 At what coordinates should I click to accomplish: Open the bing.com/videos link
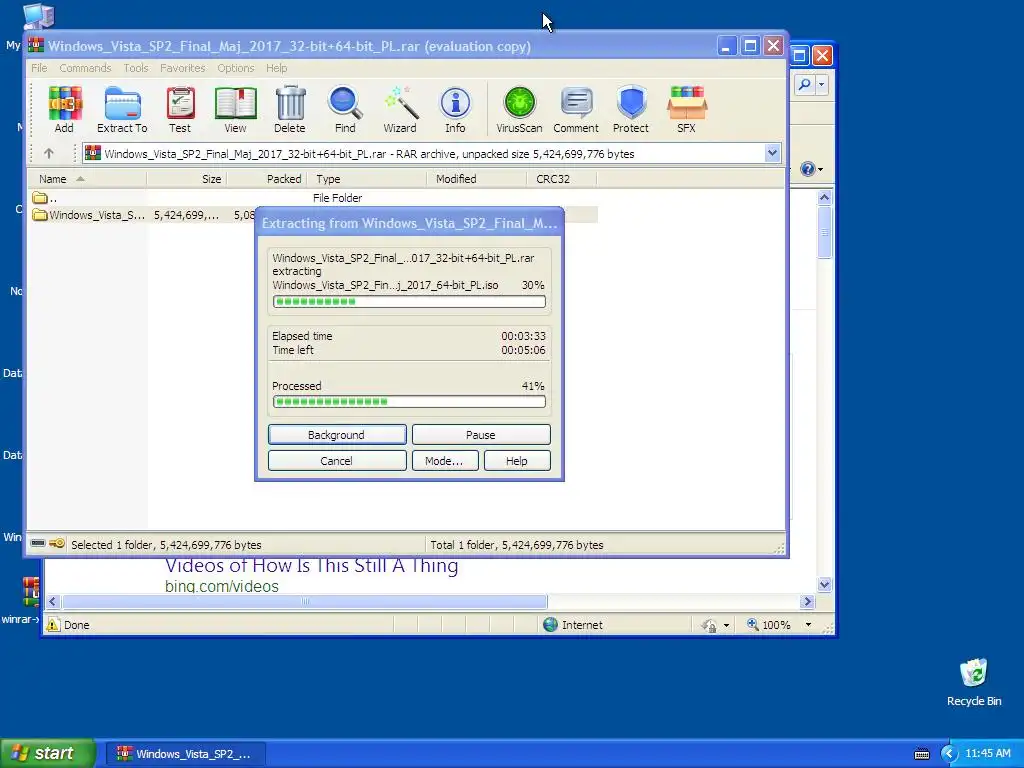click(222, 586)
